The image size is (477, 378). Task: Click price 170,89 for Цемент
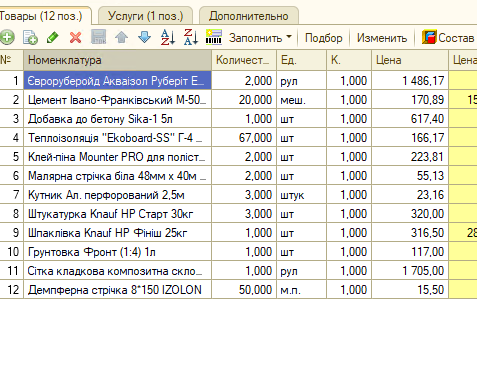pyautogui.click(x=410, y=99)
